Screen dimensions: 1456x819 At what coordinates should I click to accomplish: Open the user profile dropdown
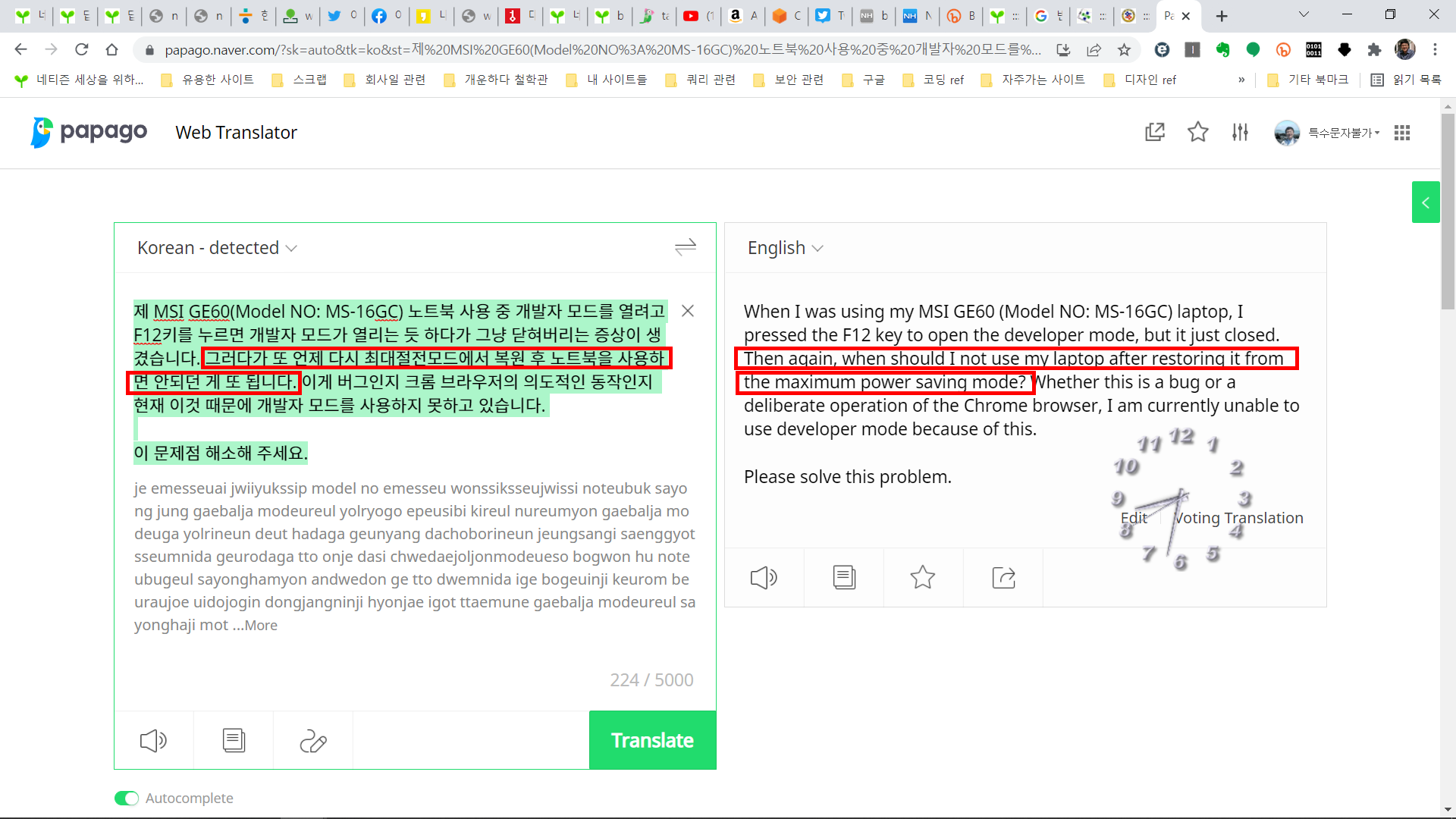(x=1327, y=133)
